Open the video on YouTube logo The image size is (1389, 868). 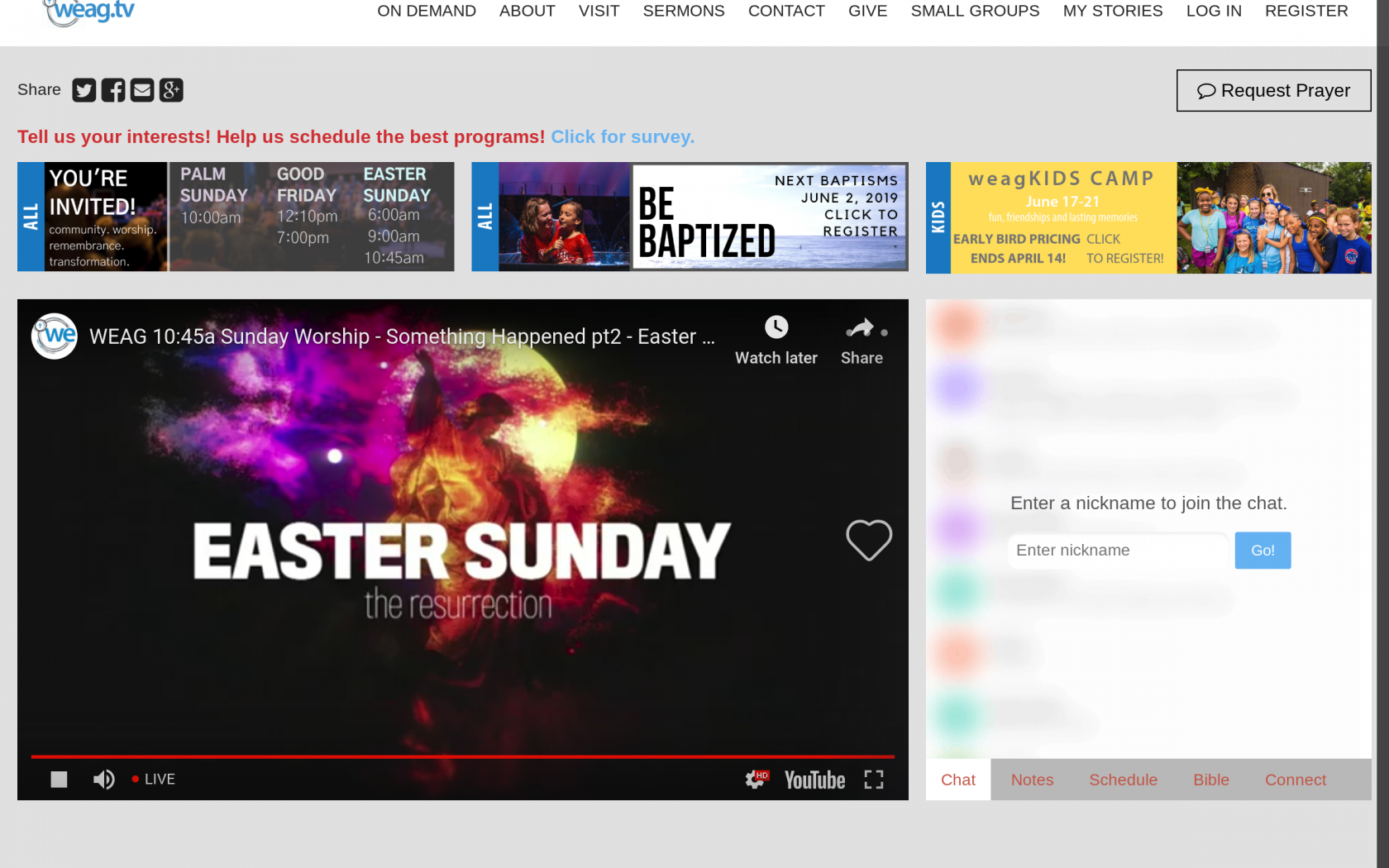click(814, 780)
